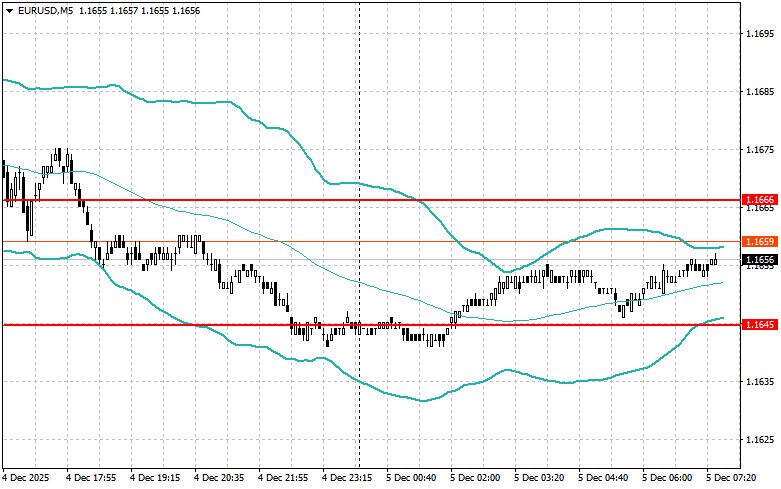Select the EURUSD,M5 chart title text
This screenshot has height=489, width=781.
[x=45, y=10]
